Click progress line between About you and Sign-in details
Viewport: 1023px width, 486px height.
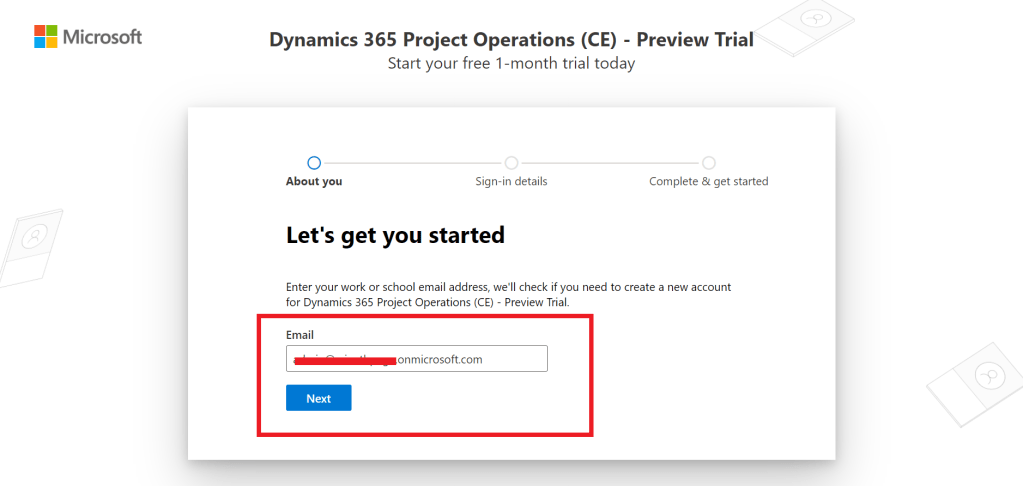point(412,162)
